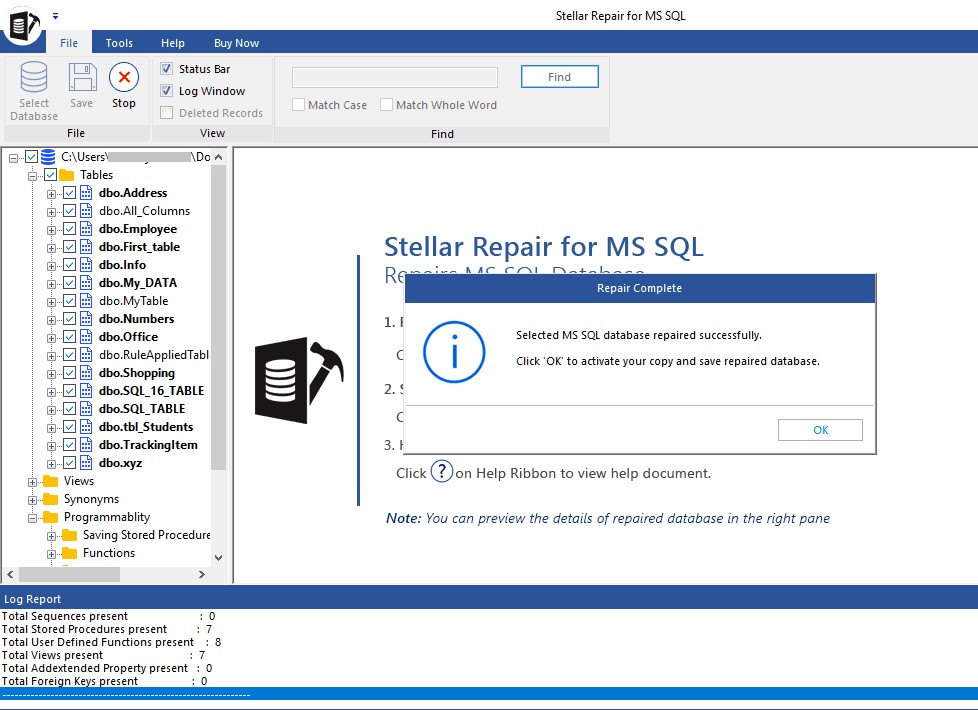
Task: Click the Tables folder icon in the tree
Action: click(x=67, y=175)
